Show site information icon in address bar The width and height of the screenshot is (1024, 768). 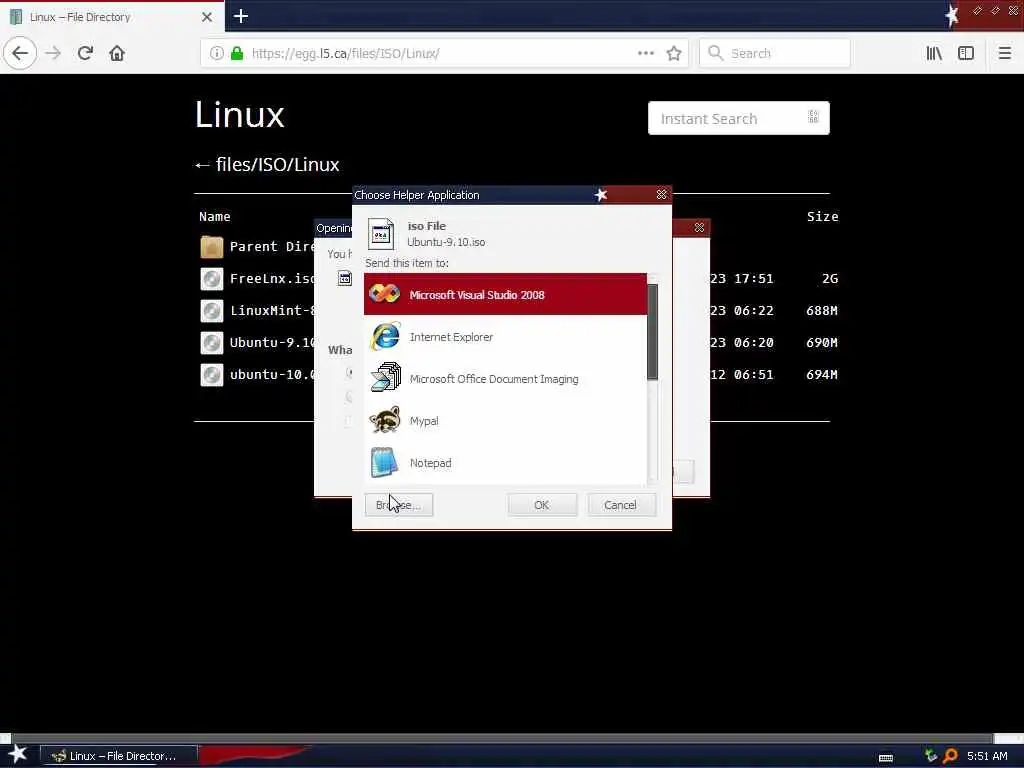point(217,53)
